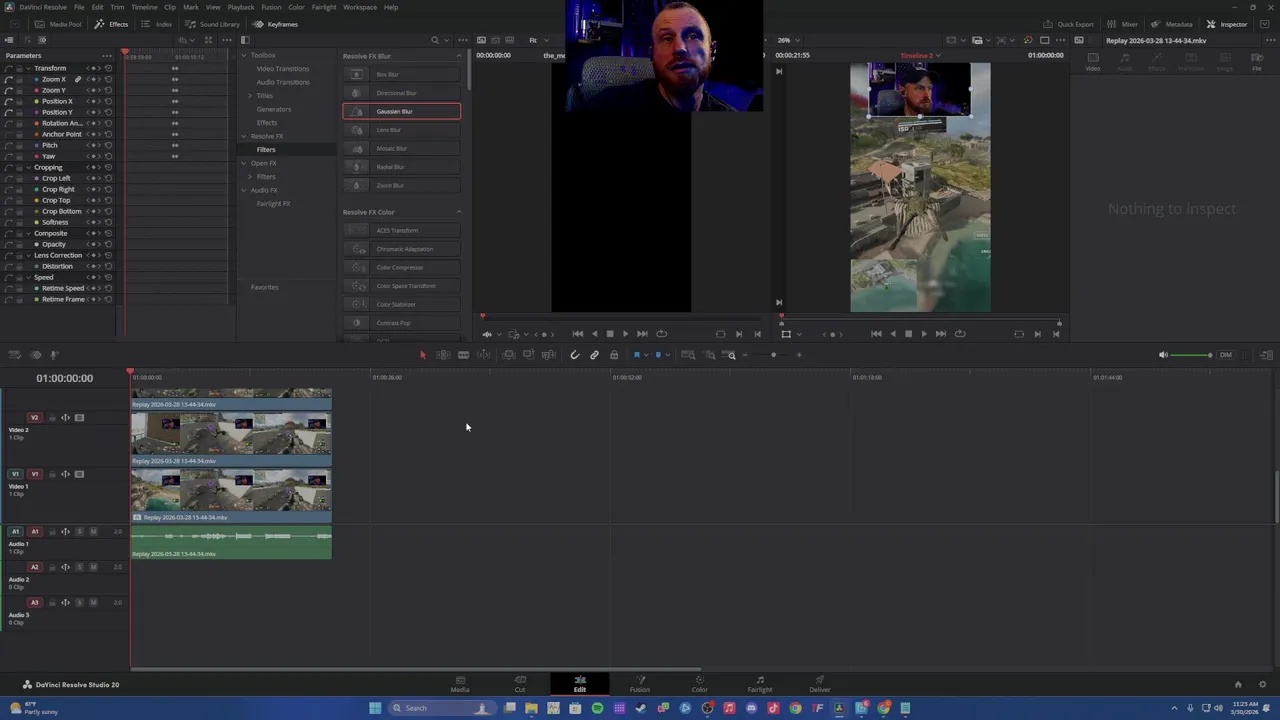Open the Sound Library panel
The height and width of the screenshot is (720, 1280).
click(213, 24)
